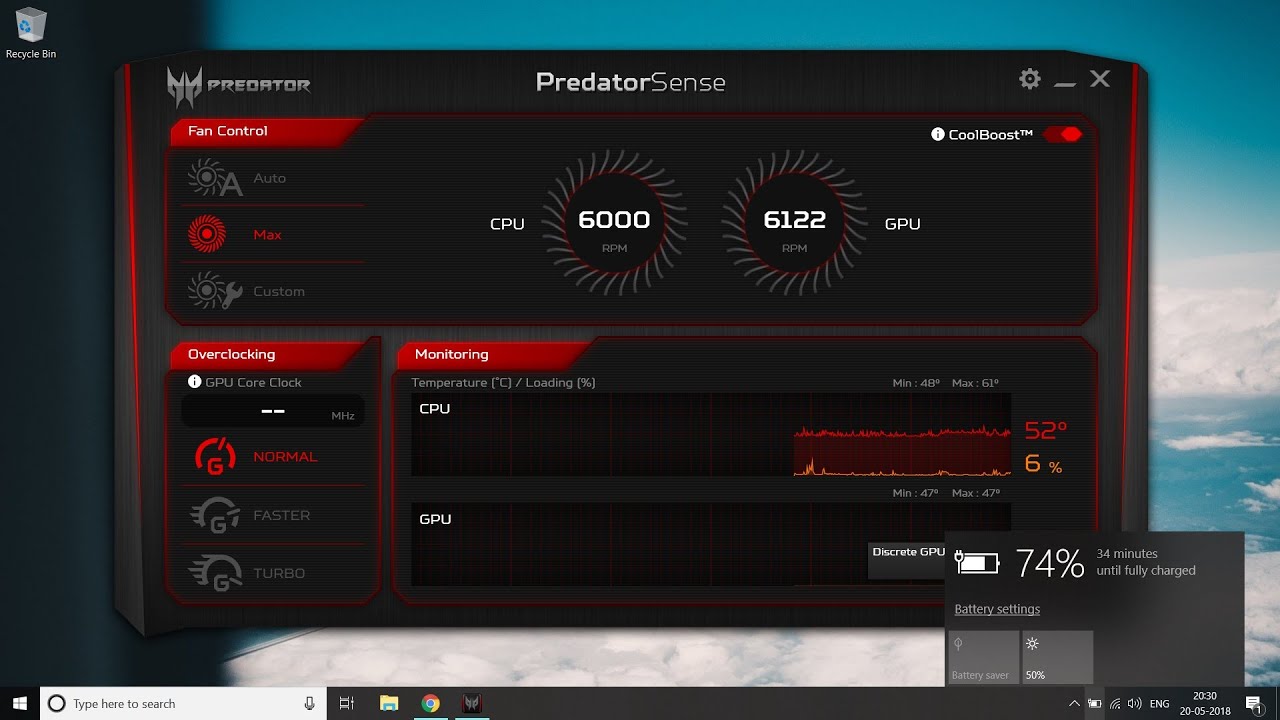Click the 74% battery percentage text

click(x=1050, y=564)
